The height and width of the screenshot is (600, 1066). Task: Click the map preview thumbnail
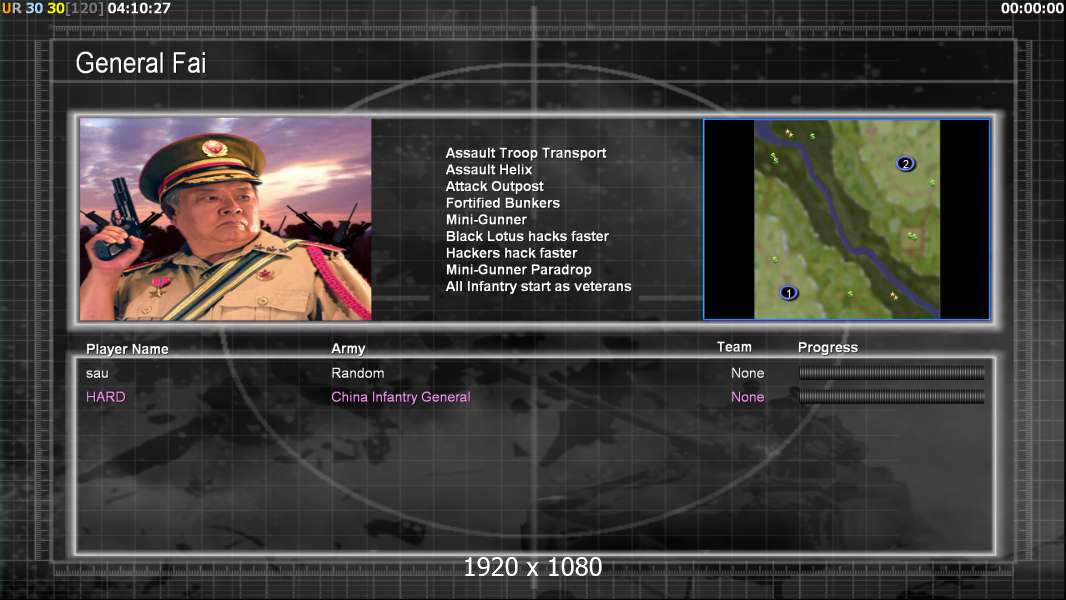[x=846, y=219]
